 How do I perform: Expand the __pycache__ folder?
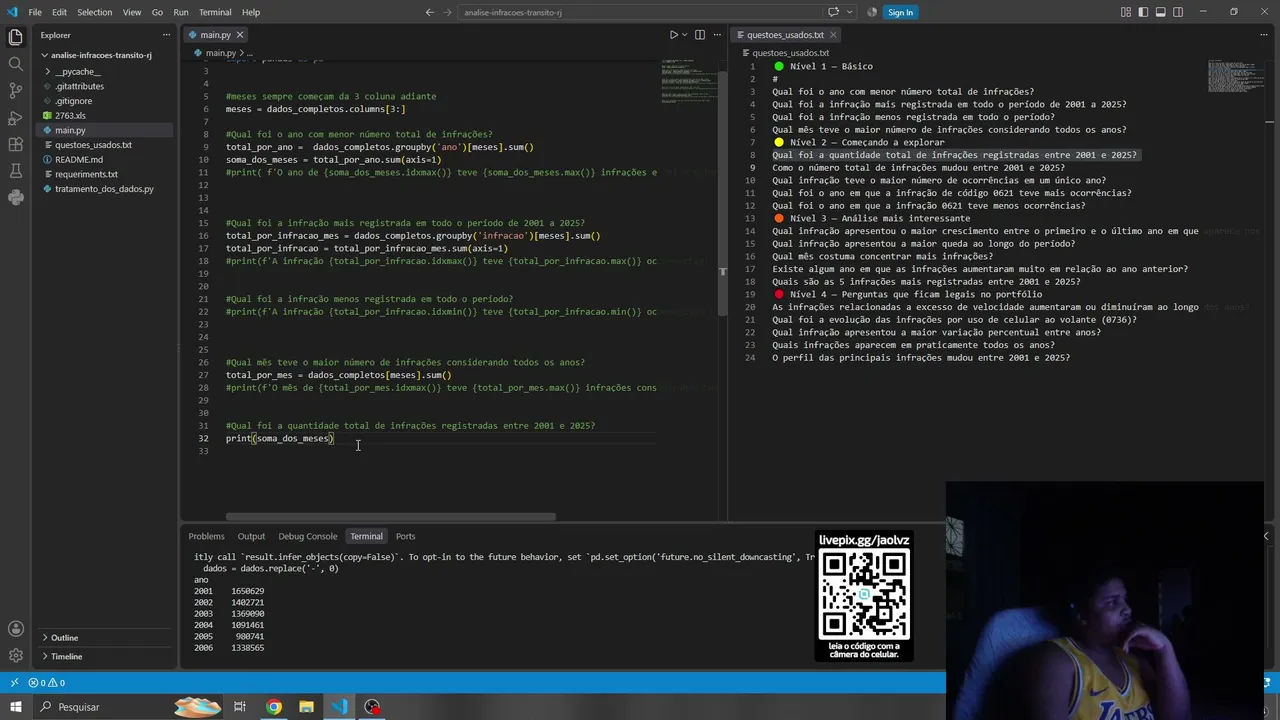coord(77,72)
